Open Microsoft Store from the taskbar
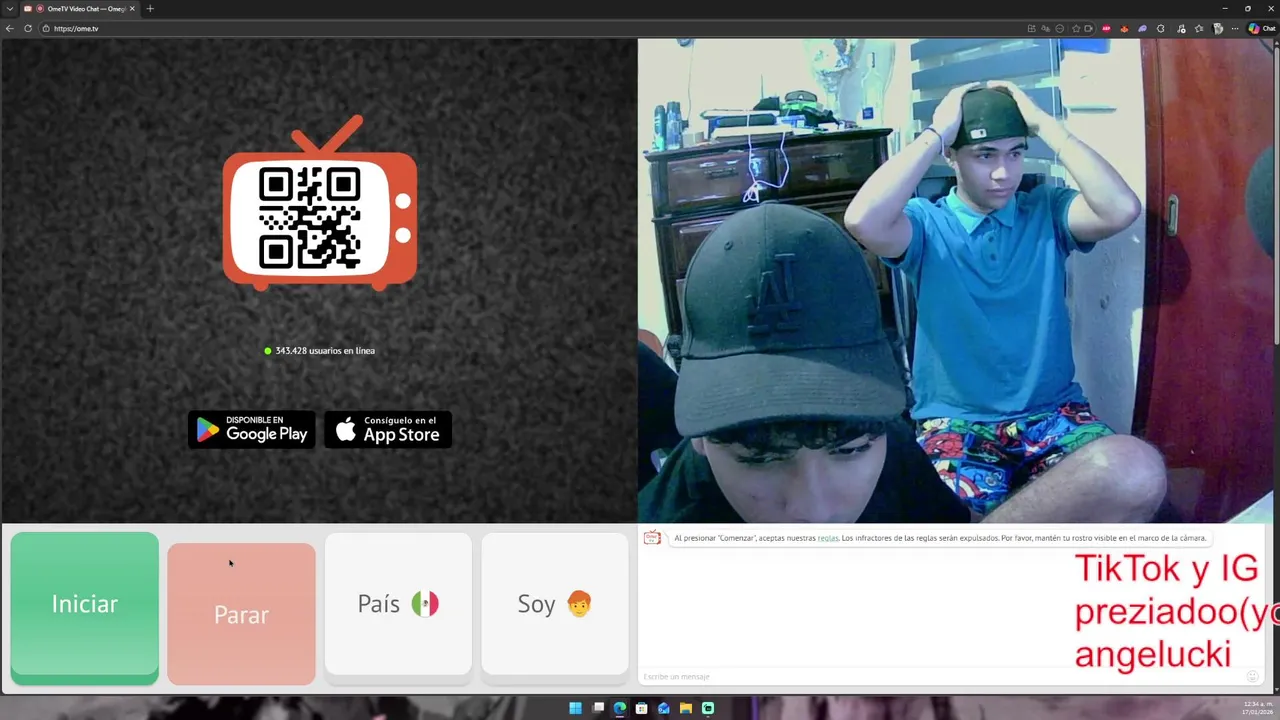This screenshot has width=1280, height=720. coord(642,708)
